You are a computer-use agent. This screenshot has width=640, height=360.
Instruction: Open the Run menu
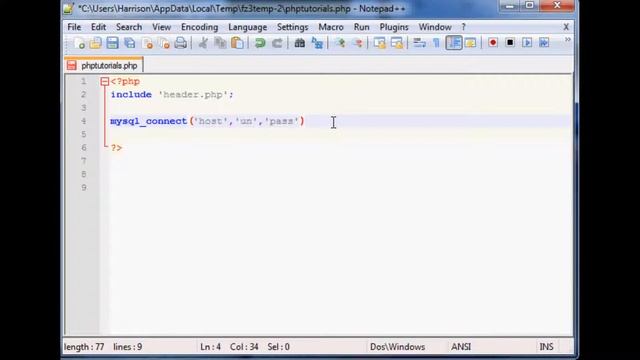(x=362, y=27)
